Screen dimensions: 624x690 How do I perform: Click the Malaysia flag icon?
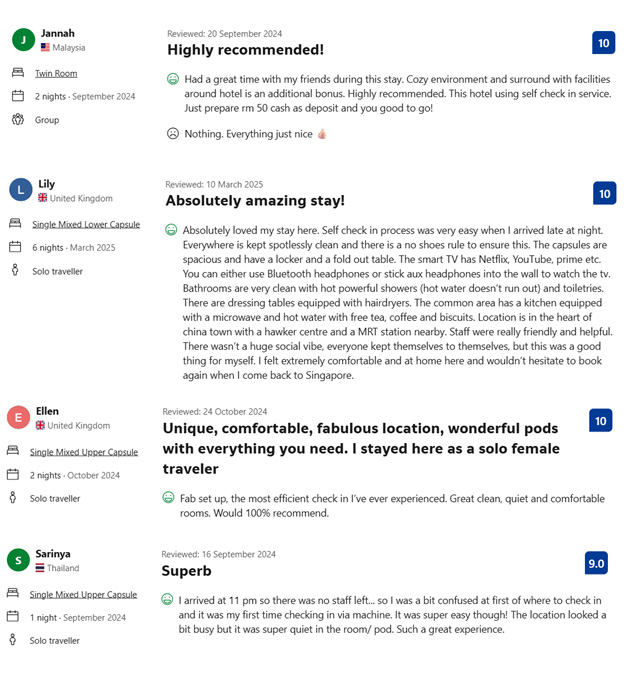46,48
